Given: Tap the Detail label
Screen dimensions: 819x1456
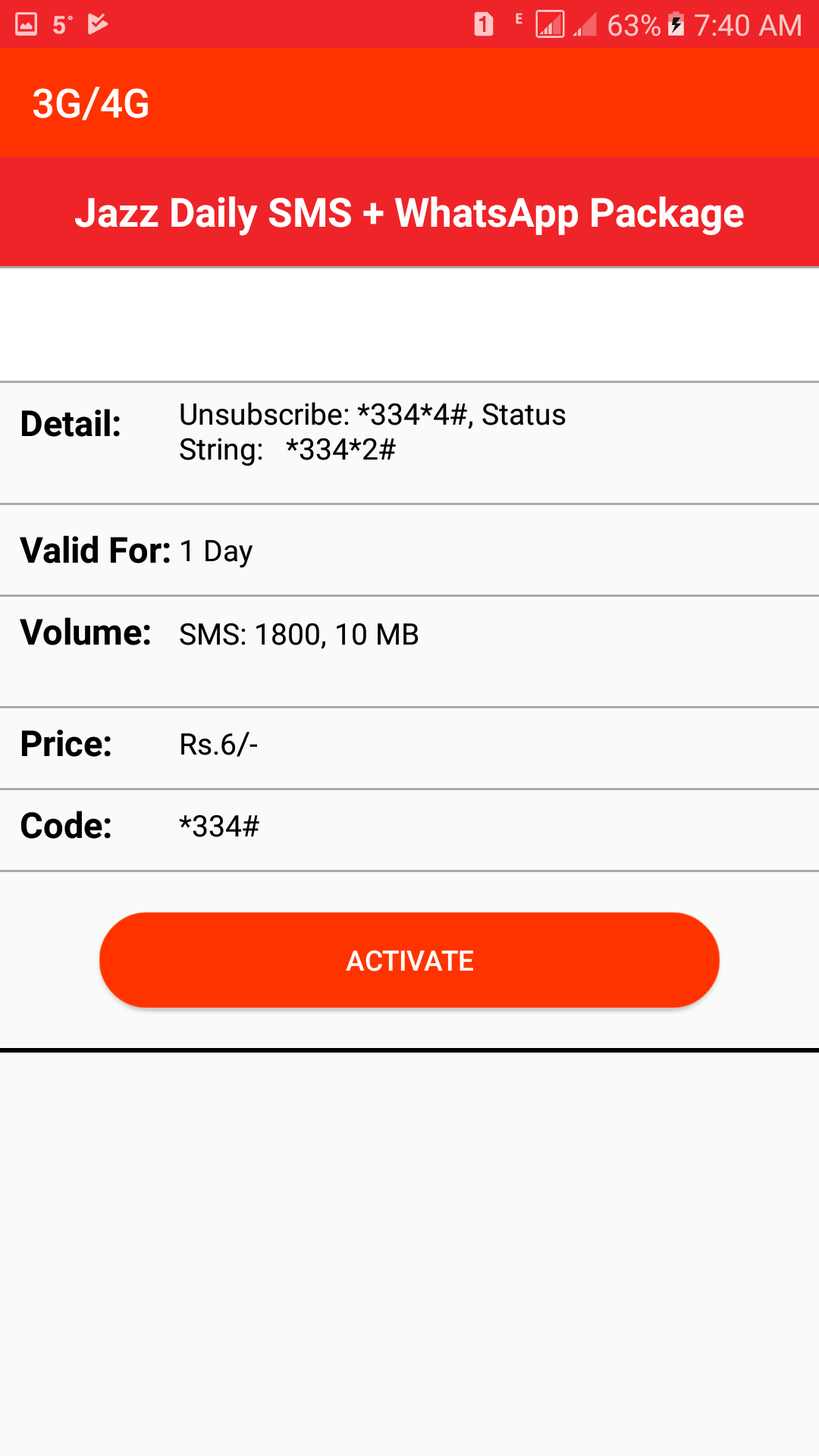Looking at the screenshot, I should (x=71, y=424).
